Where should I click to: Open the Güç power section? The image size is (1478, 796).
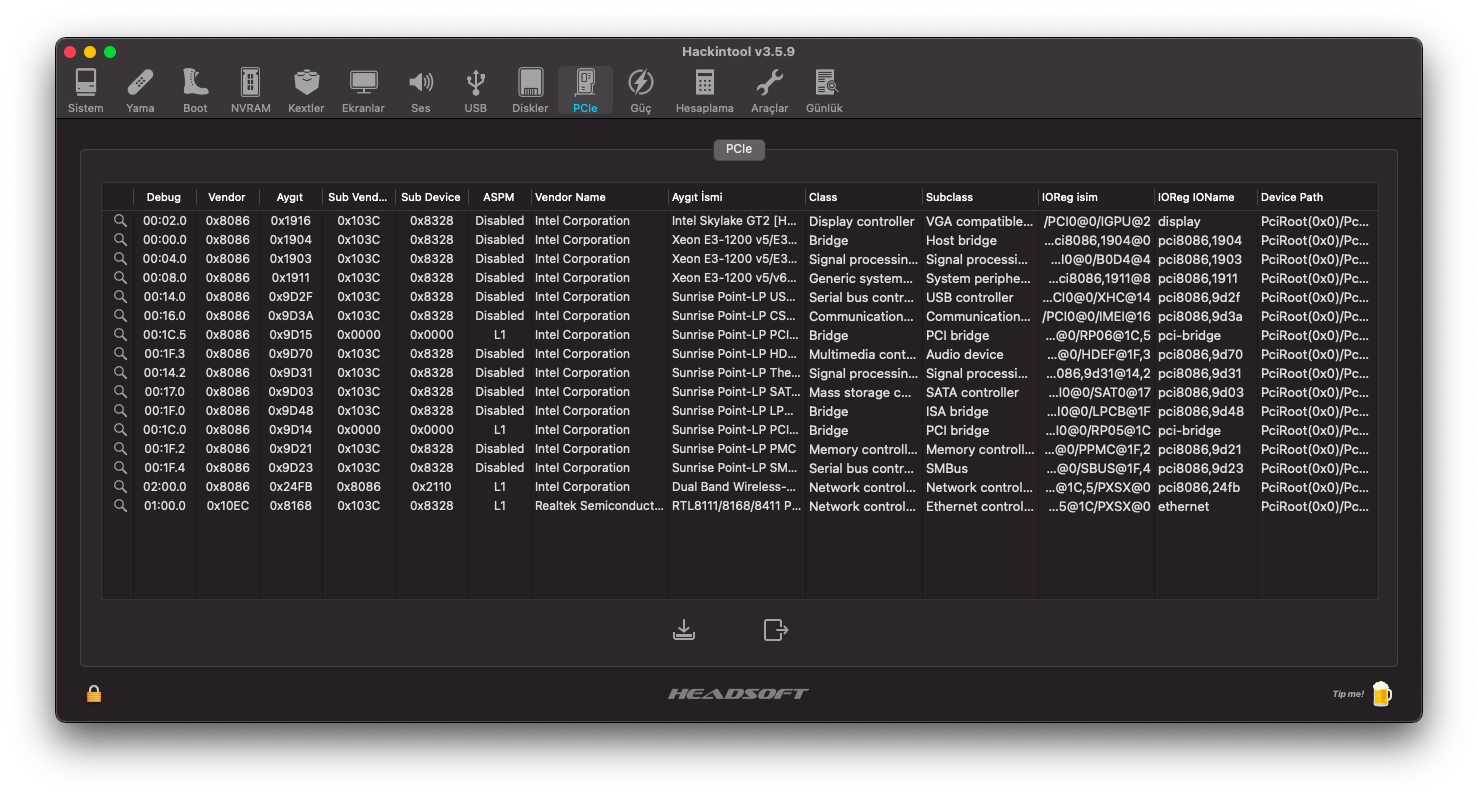(x=640, y=90)
